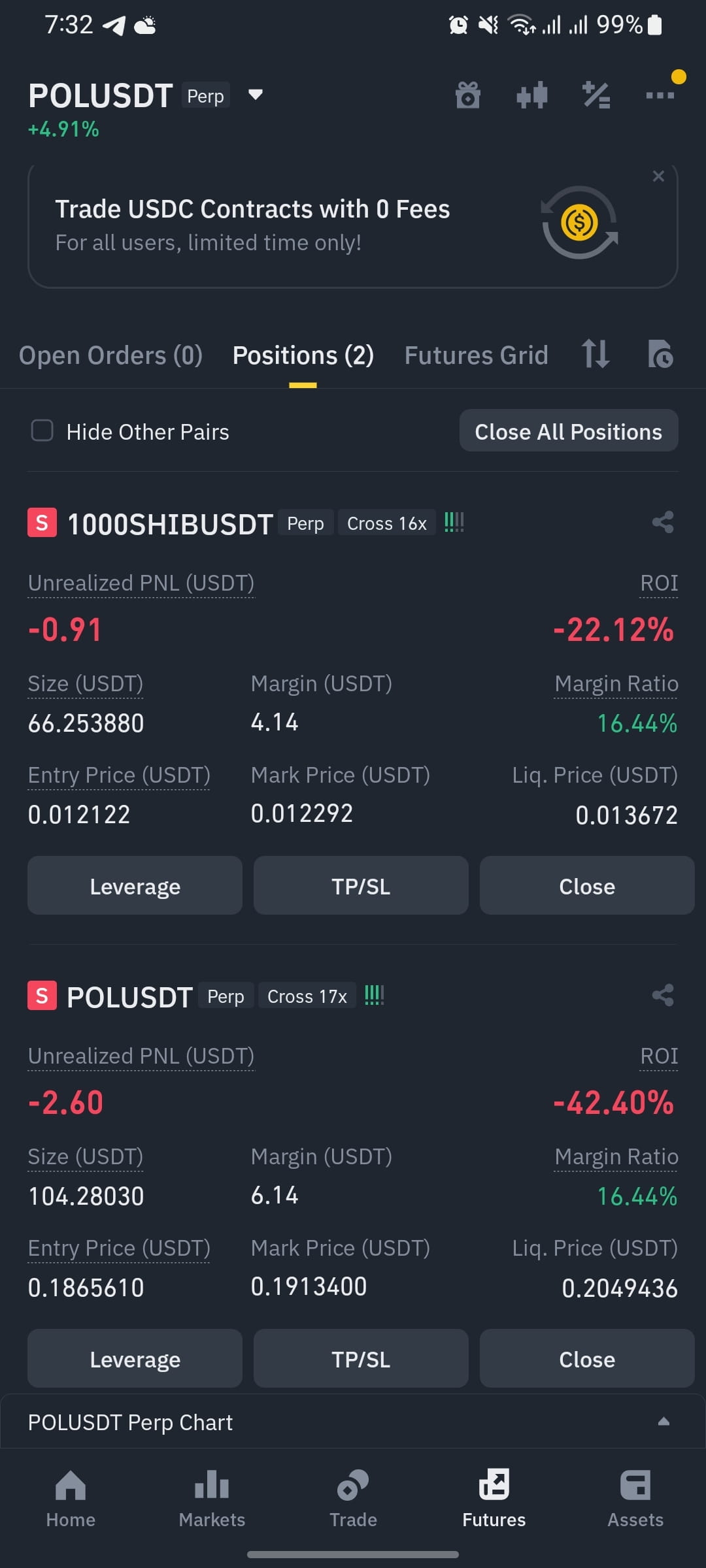This screenshot has height=1568, width=706.
Task: Go to the Markets tab in bottom navigation
Action: (x=212, y=1498)
